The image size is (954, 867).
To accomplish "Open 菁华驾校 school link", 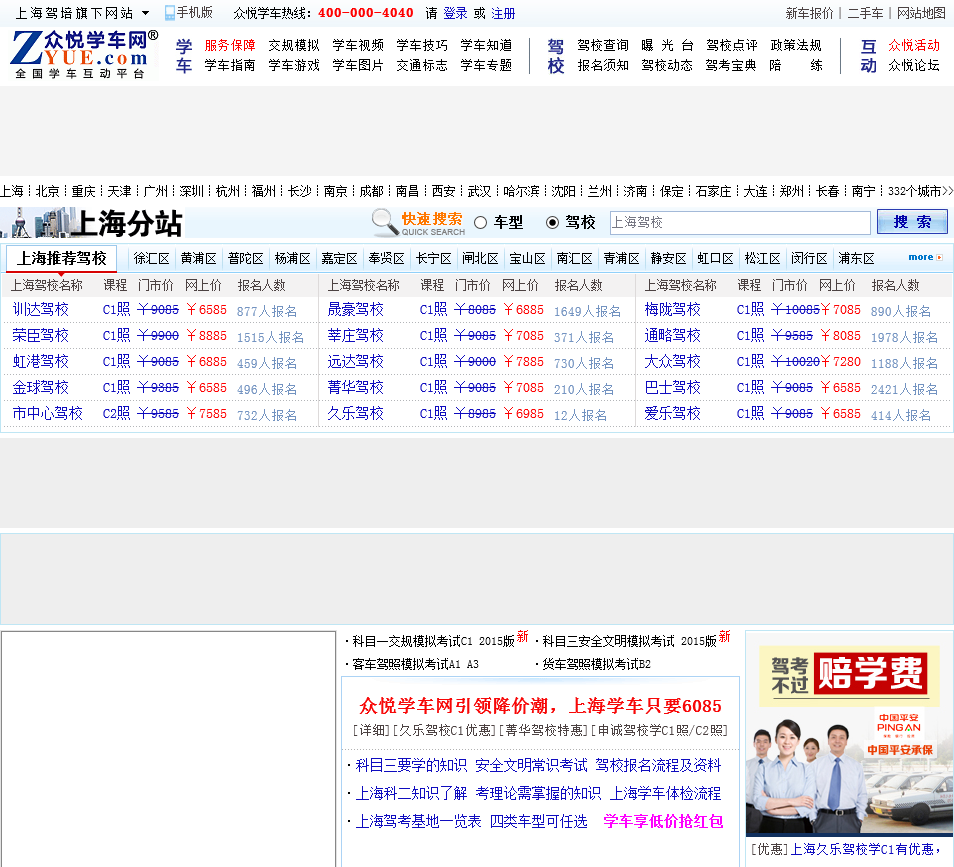I will click(356, 388).
